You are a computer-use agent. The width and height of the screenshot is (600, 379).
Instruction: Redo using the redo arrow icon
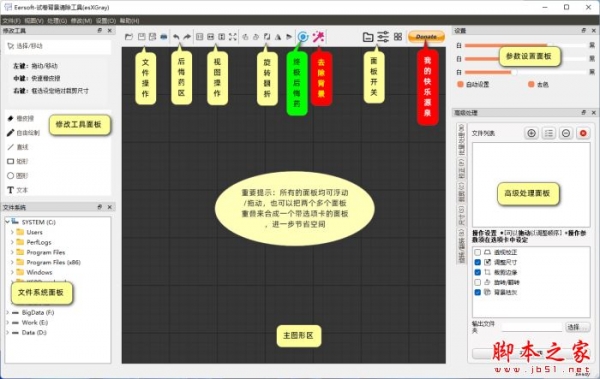point(187,37)
